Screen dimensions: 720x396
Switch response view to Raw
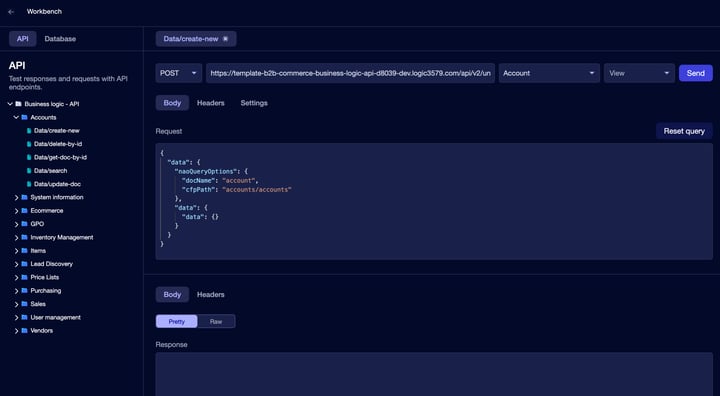pos(216,322)
